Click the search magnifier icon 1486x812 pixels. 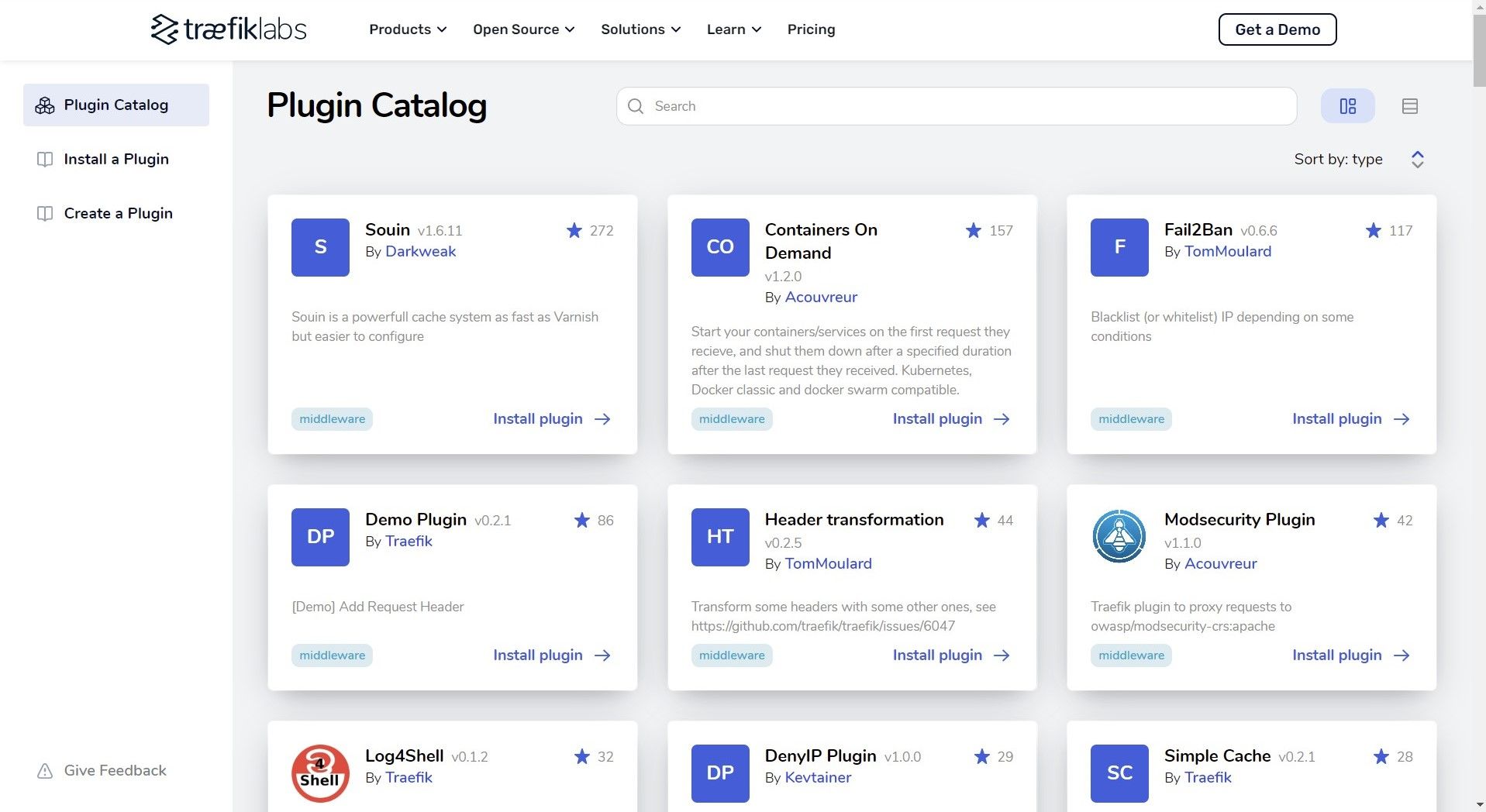pyautogui.click(x=636, y=106)
